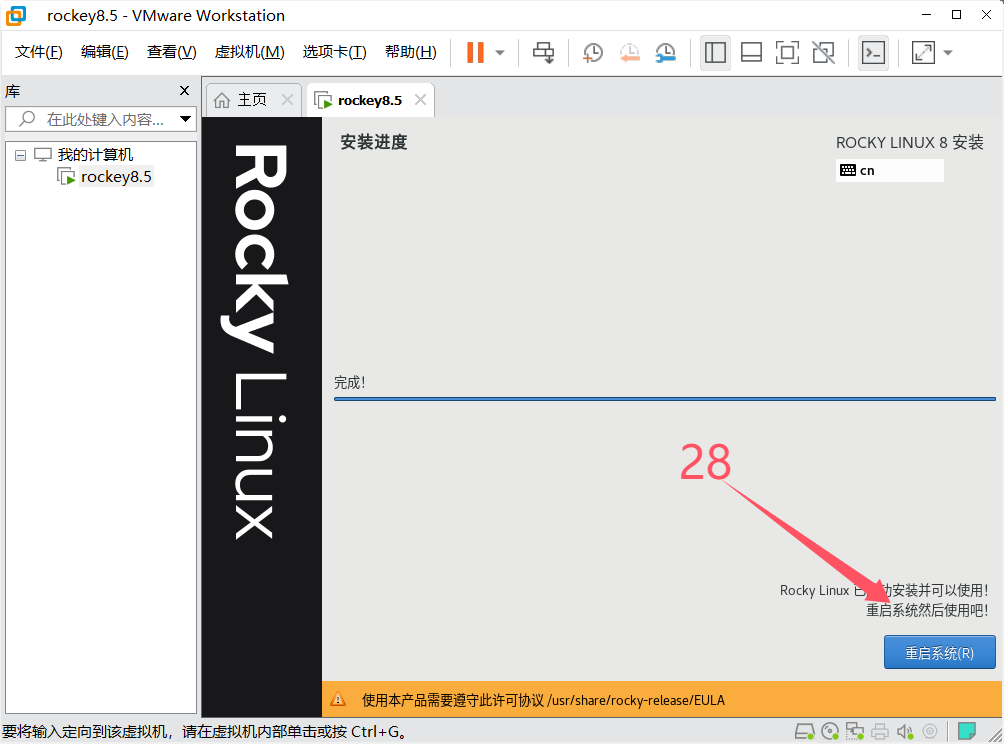Close the library panel
This screenshot has width=1004, height=744.
pos(184,91)
